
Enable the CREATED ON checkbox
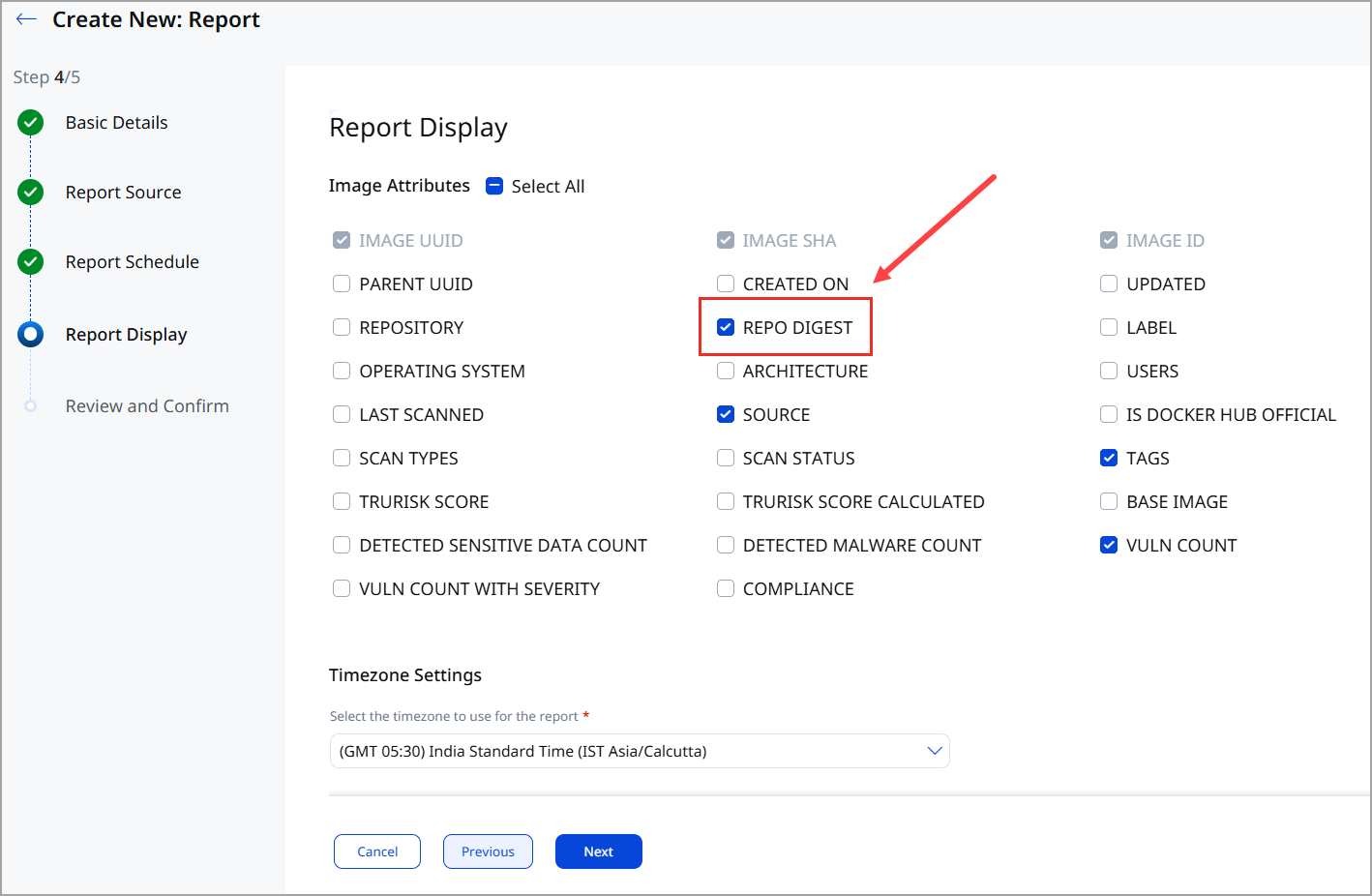726,284
